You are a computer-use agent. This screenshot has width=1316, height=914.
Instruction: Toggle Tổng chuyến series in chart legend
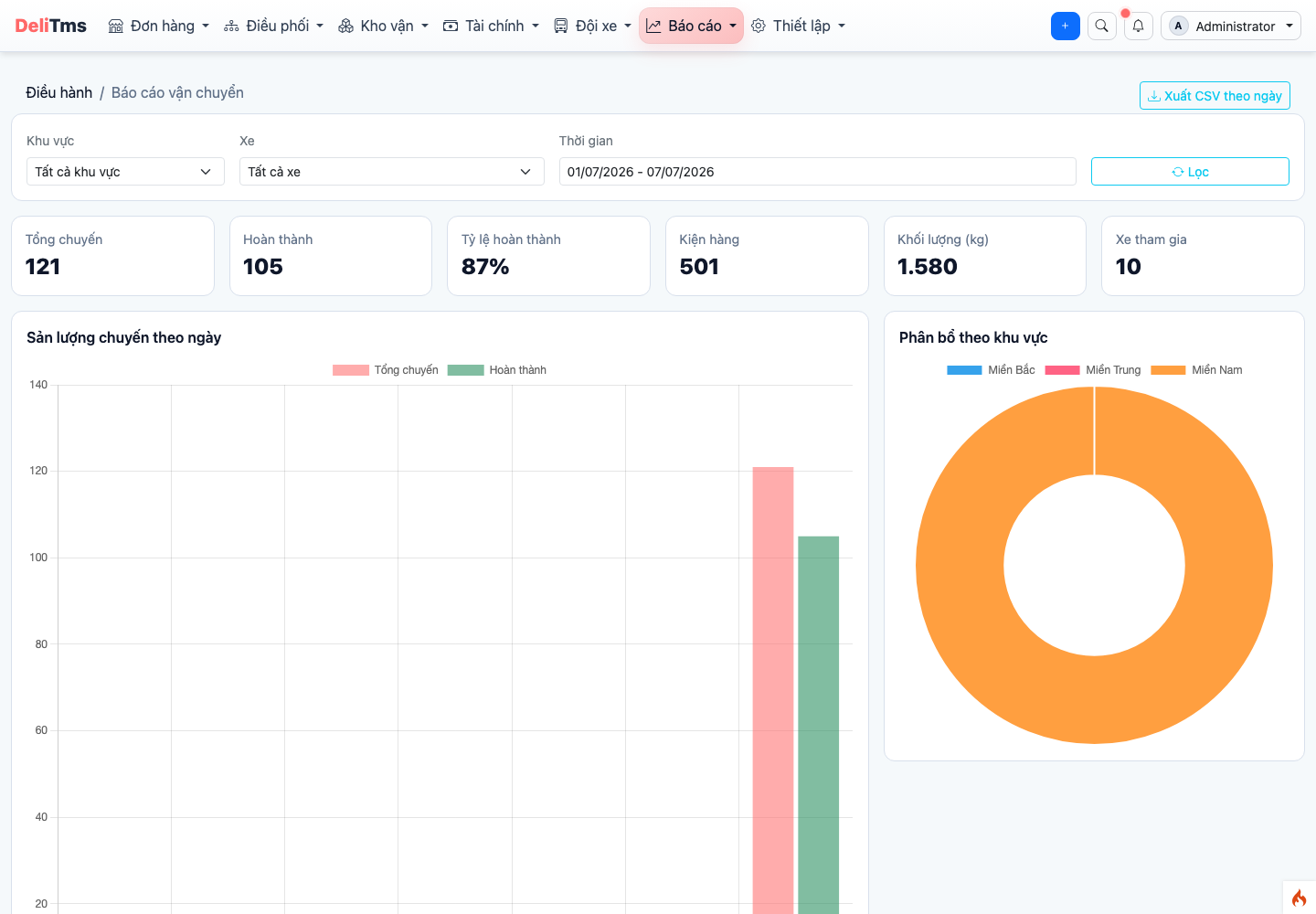click(386, 370)
